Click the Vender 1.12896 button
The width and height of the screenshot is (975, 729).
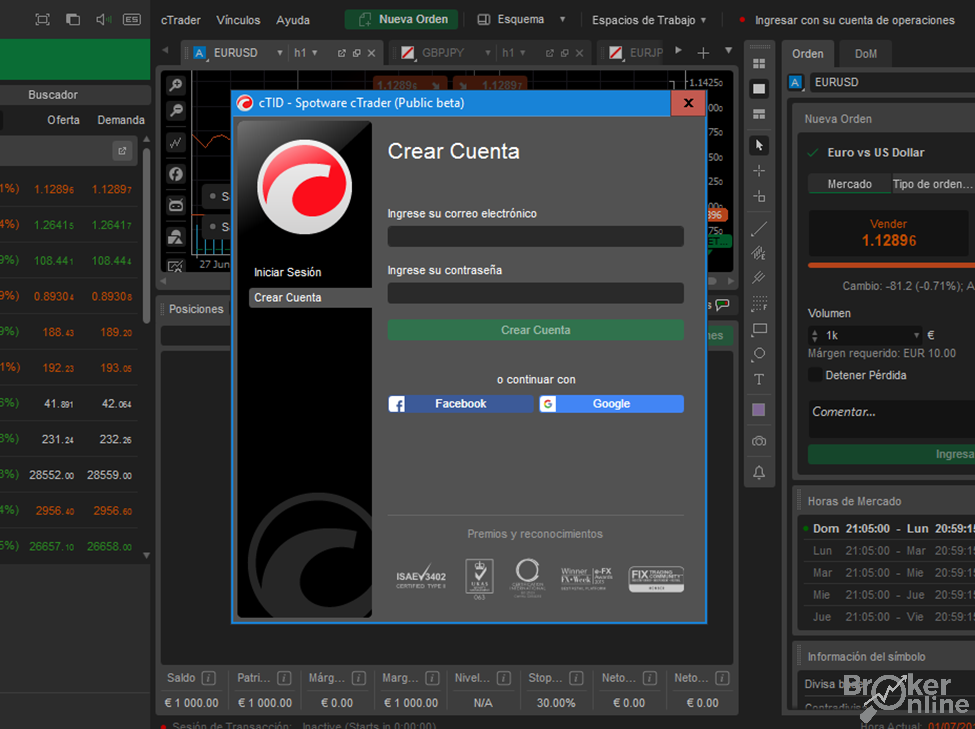tap(889, 233)
